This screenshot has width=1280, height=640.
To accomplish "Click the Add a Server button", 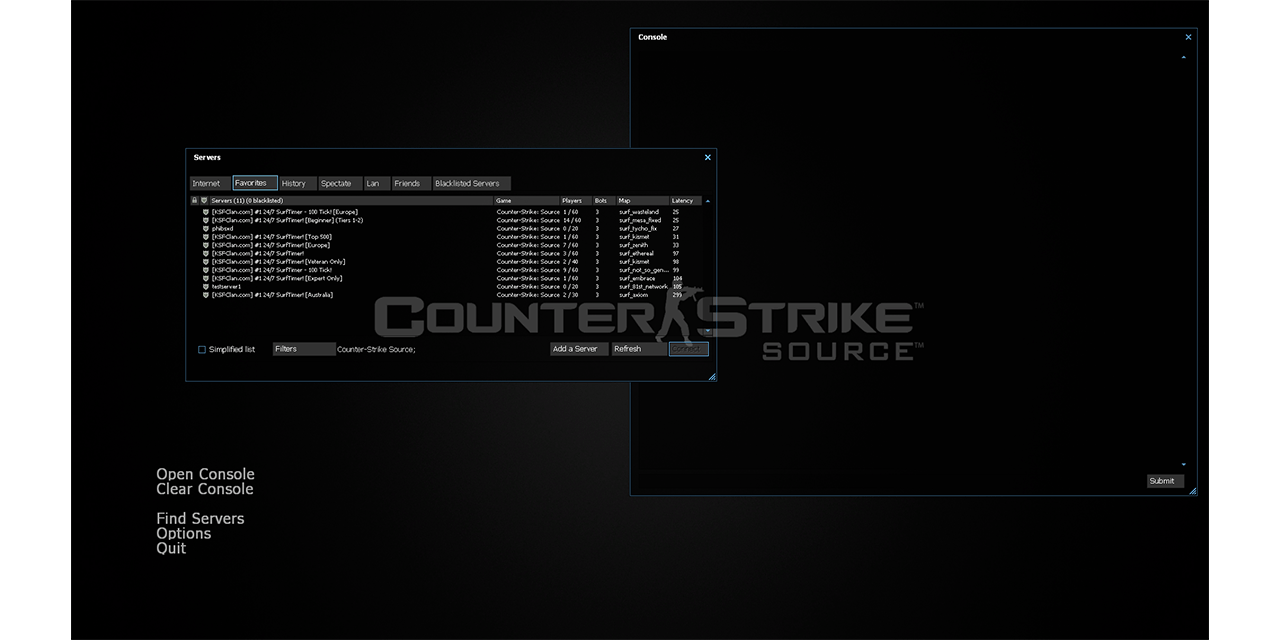I will tap(579, 349).
